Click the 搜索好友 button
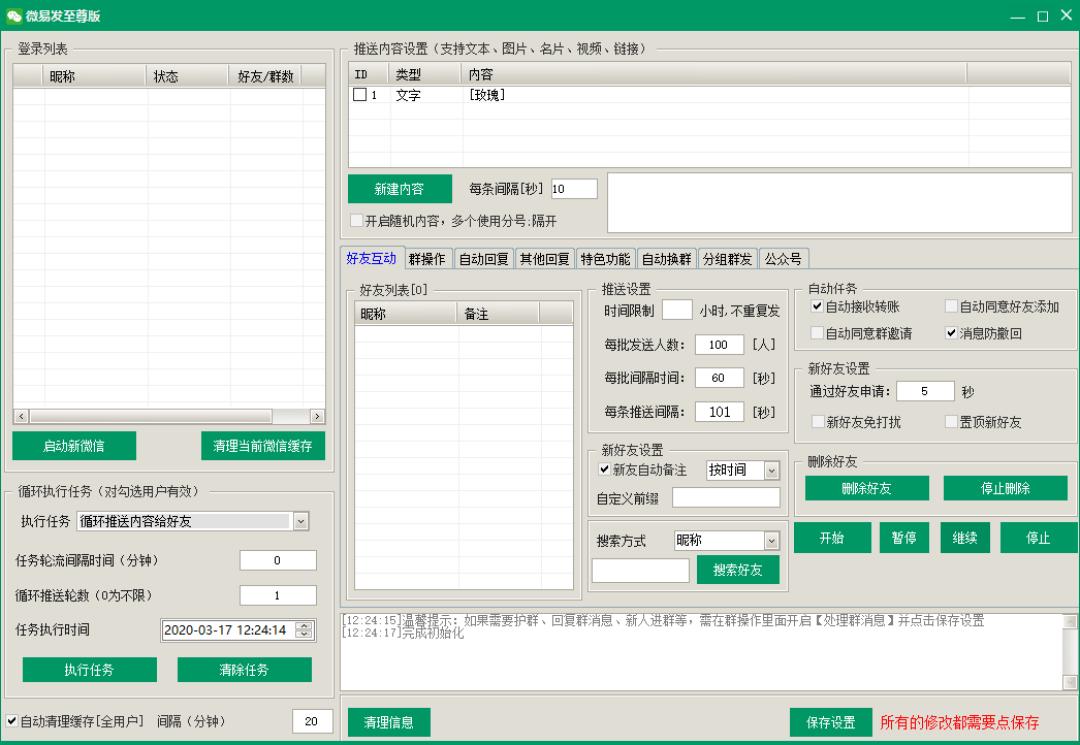The height and width of the screenshot is (745, 1080). pyautogui.click(x=738, y=570)
